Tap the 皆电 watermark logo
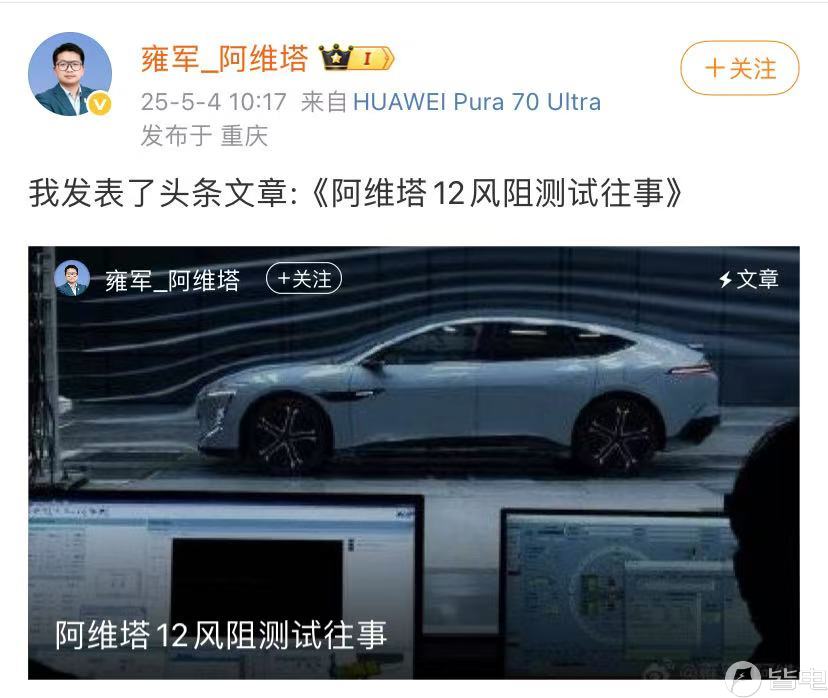The image size is (828, 698). tap(775, 678)
